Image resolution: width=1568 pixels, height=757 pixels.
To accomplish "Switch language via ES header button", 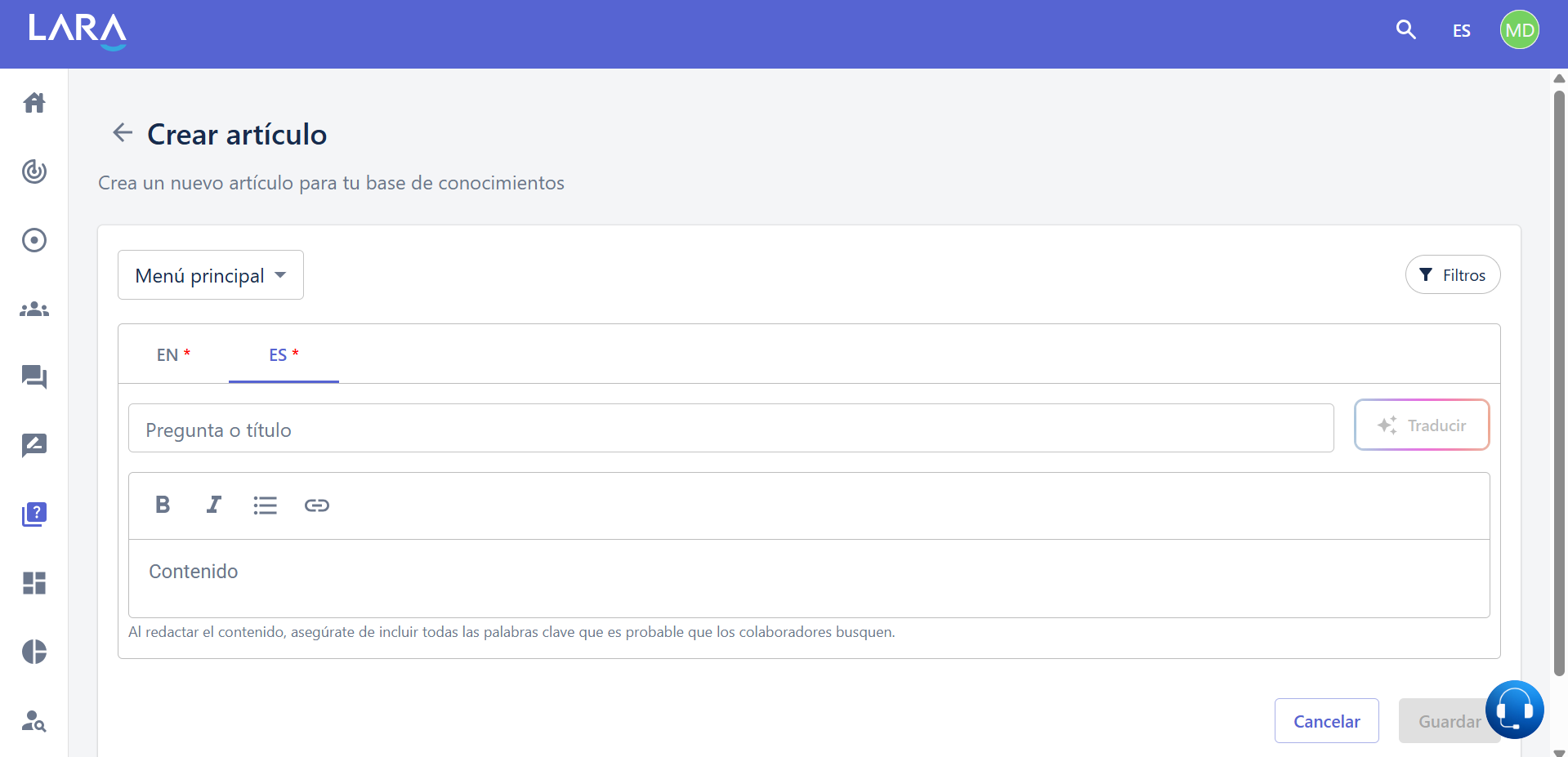I will click(x=1461, y=31).
